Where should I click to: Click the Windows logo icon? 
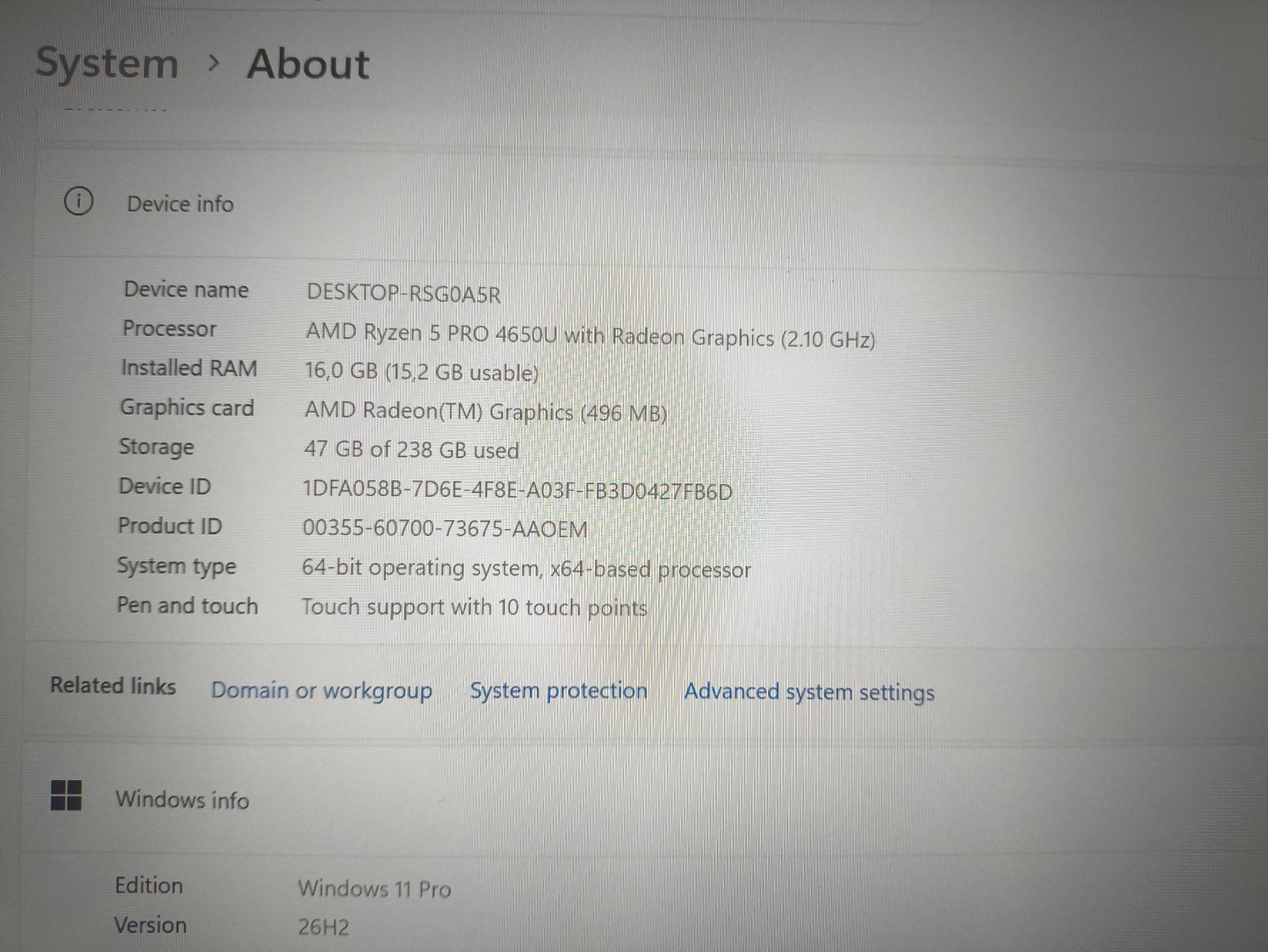66,795
